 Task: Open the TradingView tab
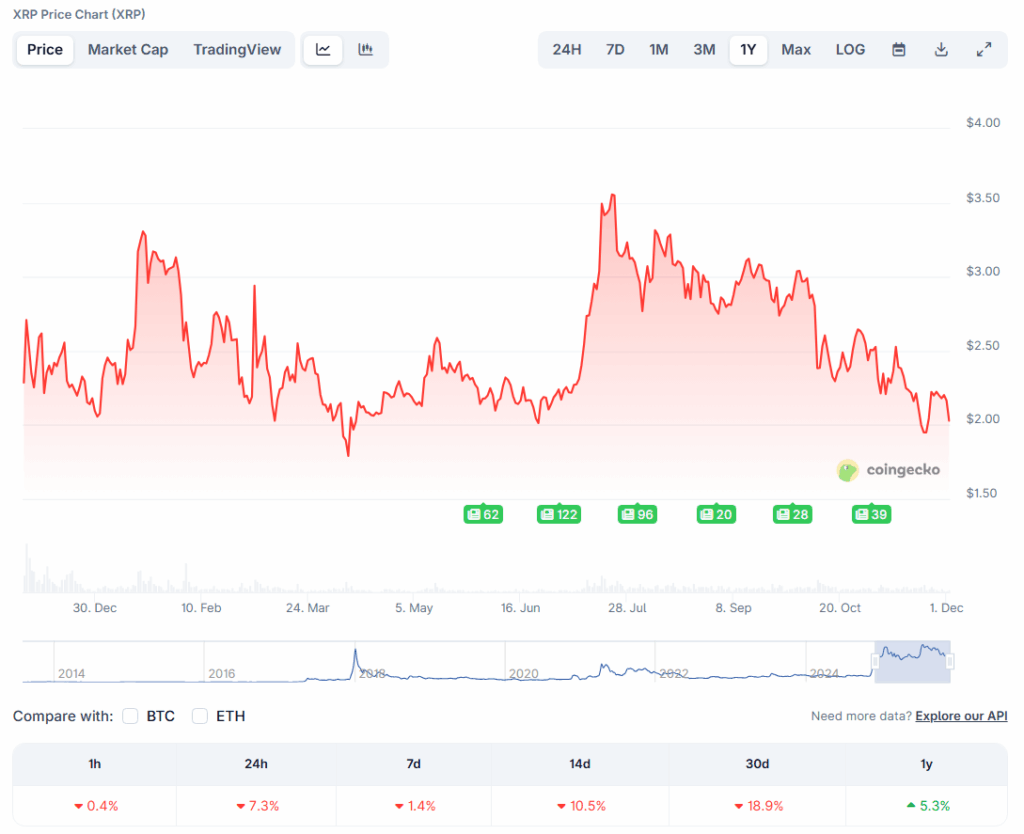coord(237,49)
